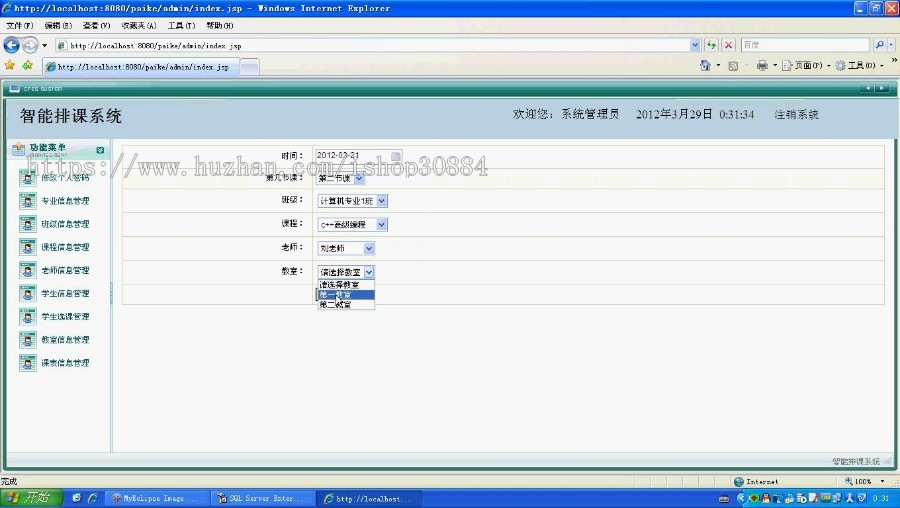Viewport: 900px width, 508px height.
Task: Select the localhost paike index.jsp tab
Action: [141, 67]
